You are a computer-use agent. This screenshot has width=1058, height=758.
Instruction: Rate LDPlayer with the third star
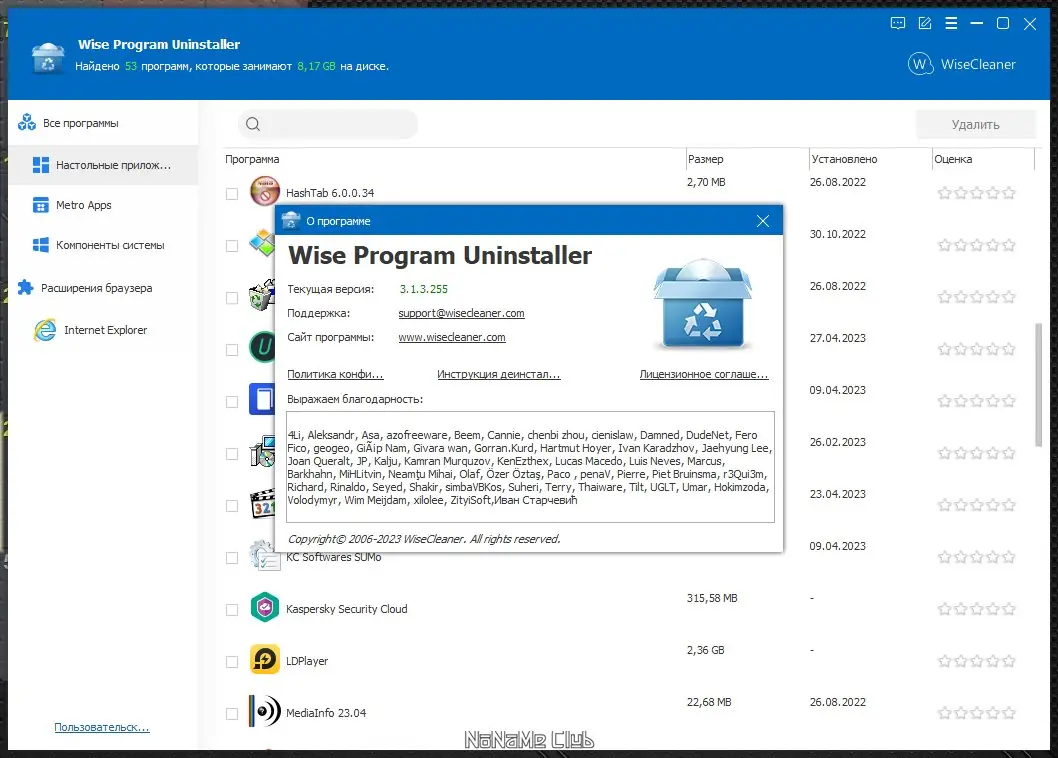point(976,661)
